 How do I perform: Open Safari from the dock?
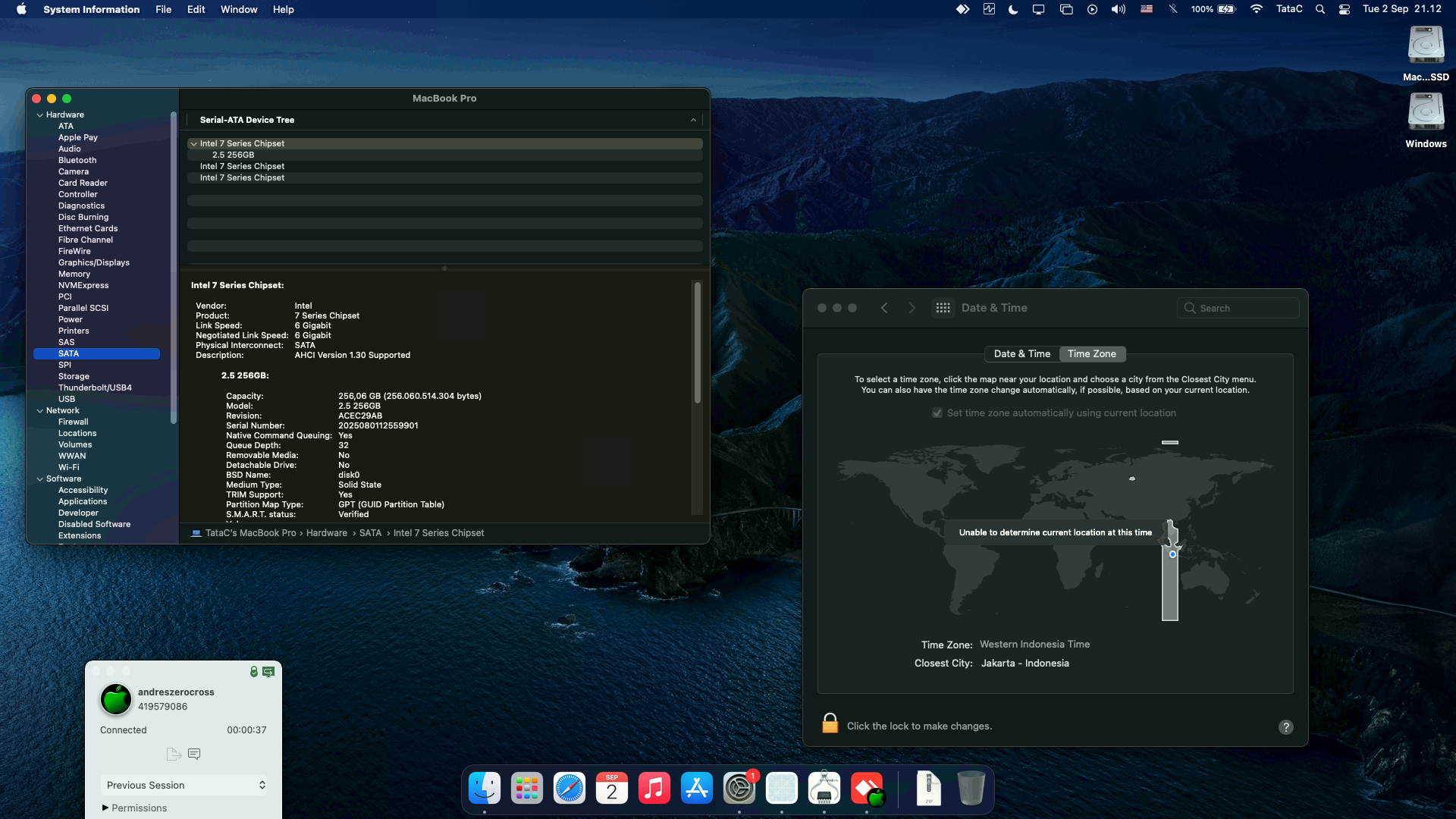569,789
